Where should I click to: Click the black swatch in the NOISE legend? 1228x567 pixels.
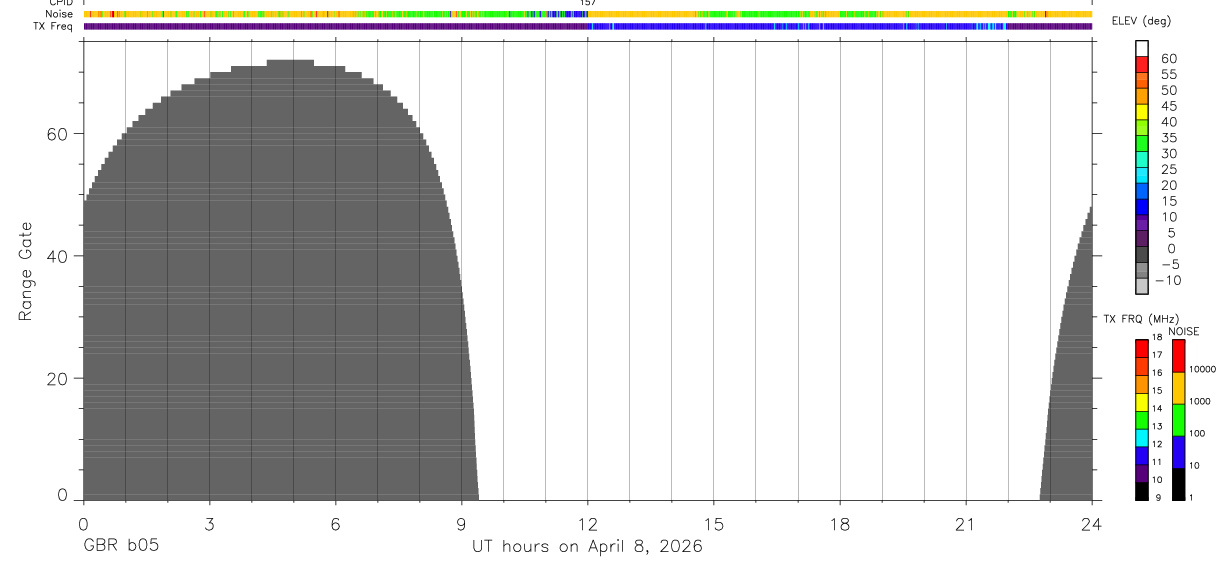point(1178,484)
